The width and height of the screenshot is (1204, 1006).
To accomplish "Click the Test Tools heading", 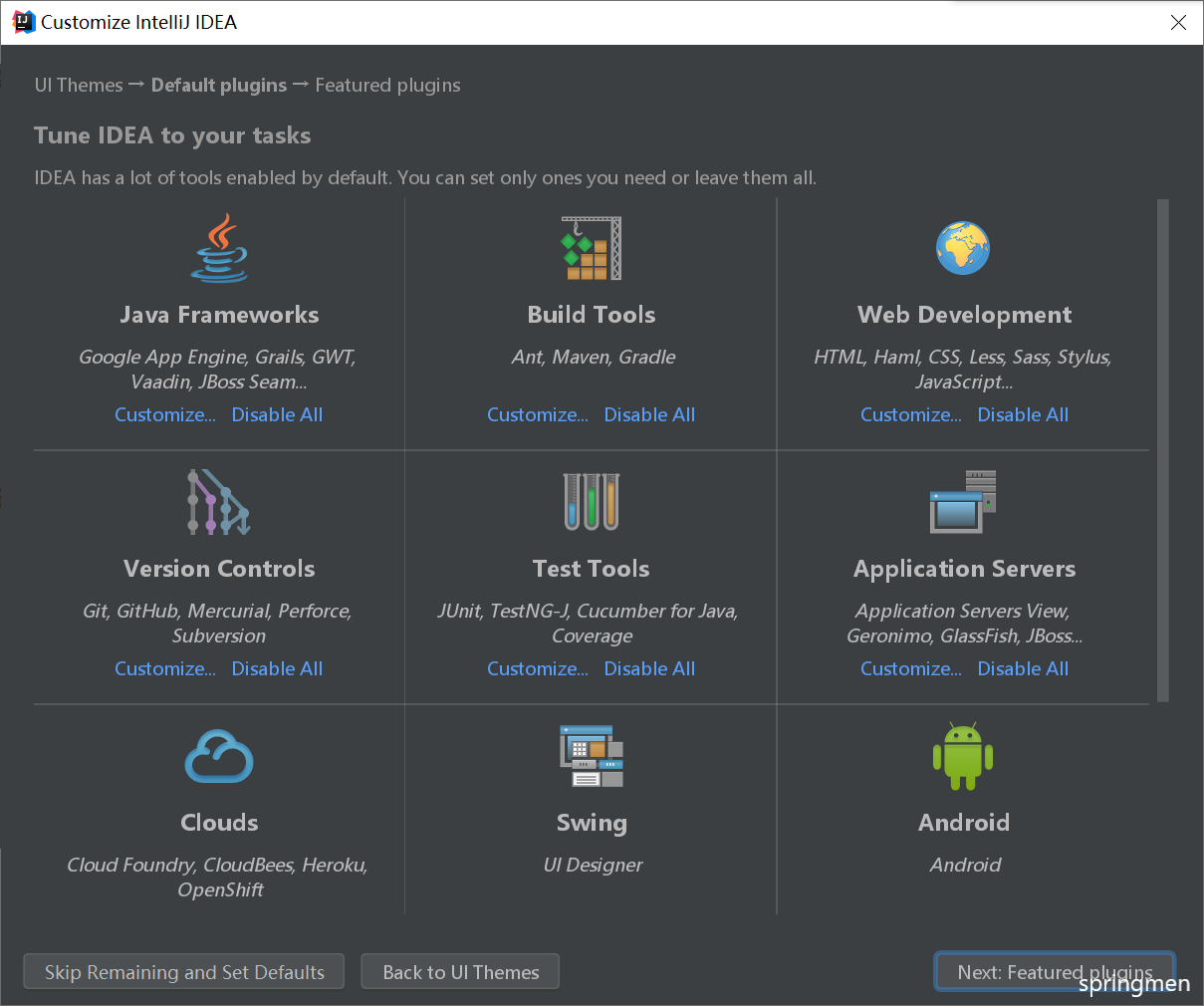I will tap(592, 569).
